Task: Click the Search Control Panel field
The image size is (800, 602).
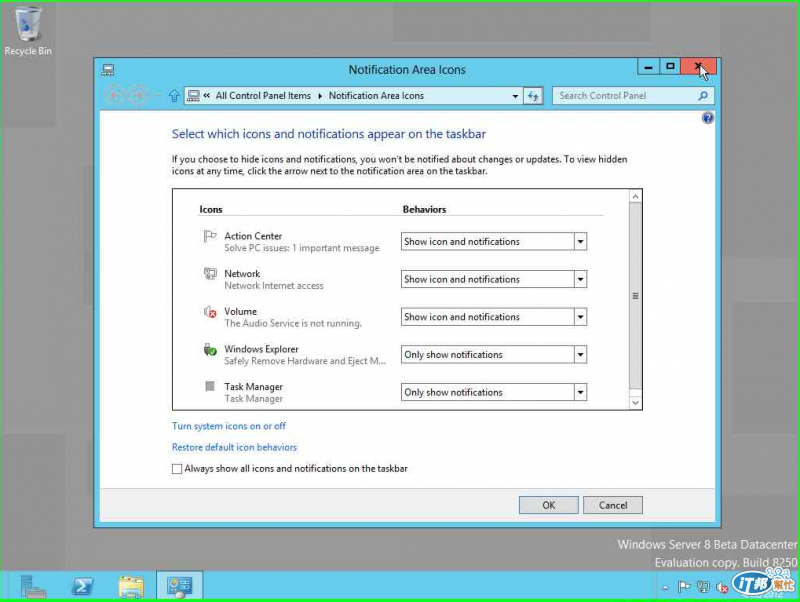Action: pyautogui.click(x=633, y=96)
